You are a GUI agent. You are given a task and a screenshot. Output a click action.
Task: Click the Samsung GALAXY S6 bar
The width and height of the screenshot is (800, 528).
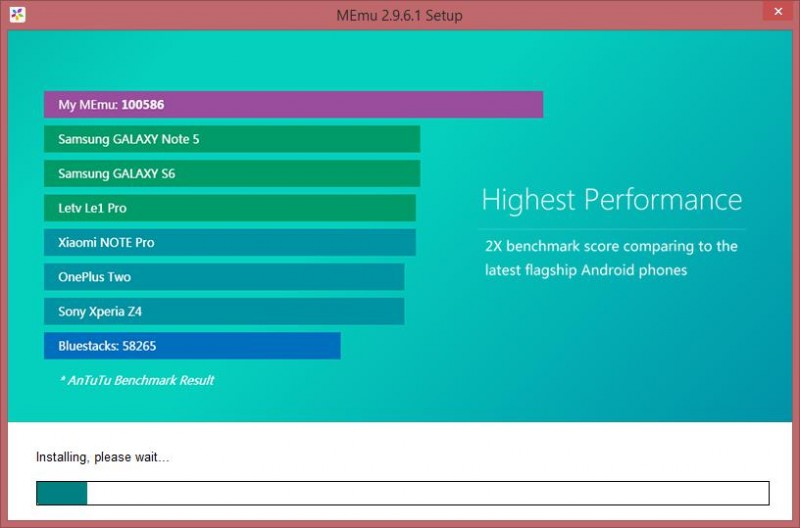pyautogui.click(x=232, y=173)
